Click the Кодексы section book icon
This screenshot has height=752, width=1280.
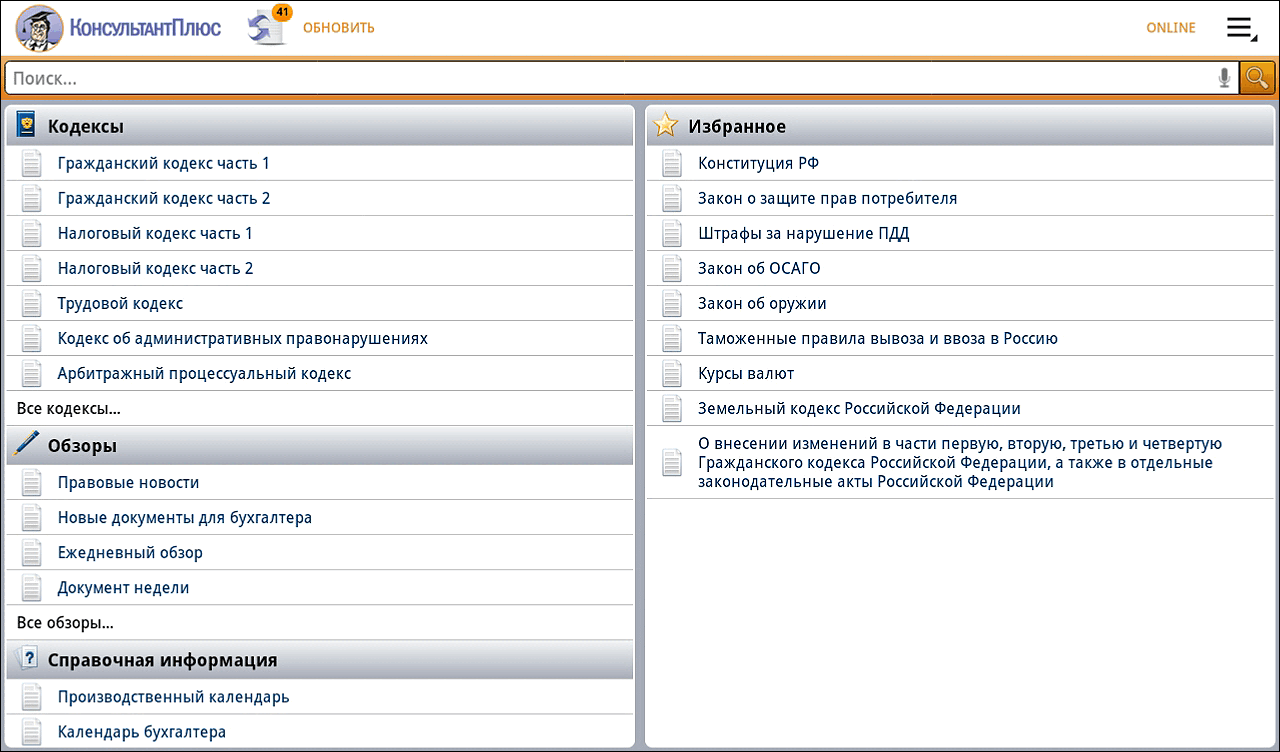[x=26, y=126]
